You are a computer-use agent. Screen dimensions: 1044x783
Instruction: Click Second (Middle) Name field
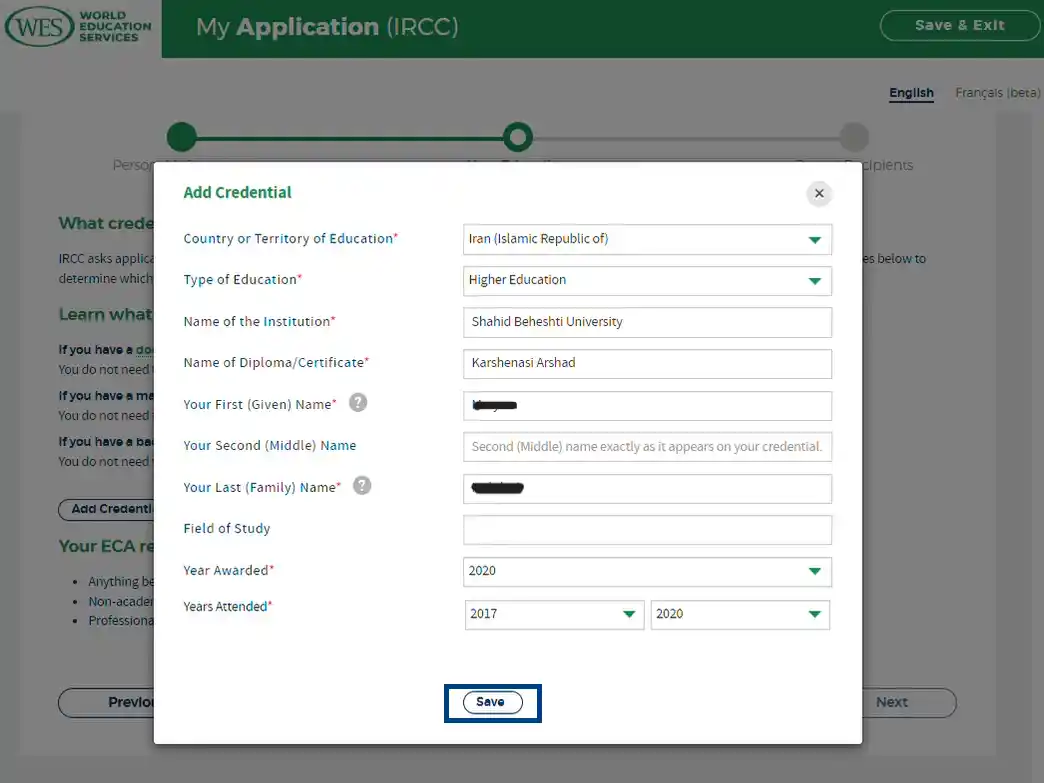[647, 447]
